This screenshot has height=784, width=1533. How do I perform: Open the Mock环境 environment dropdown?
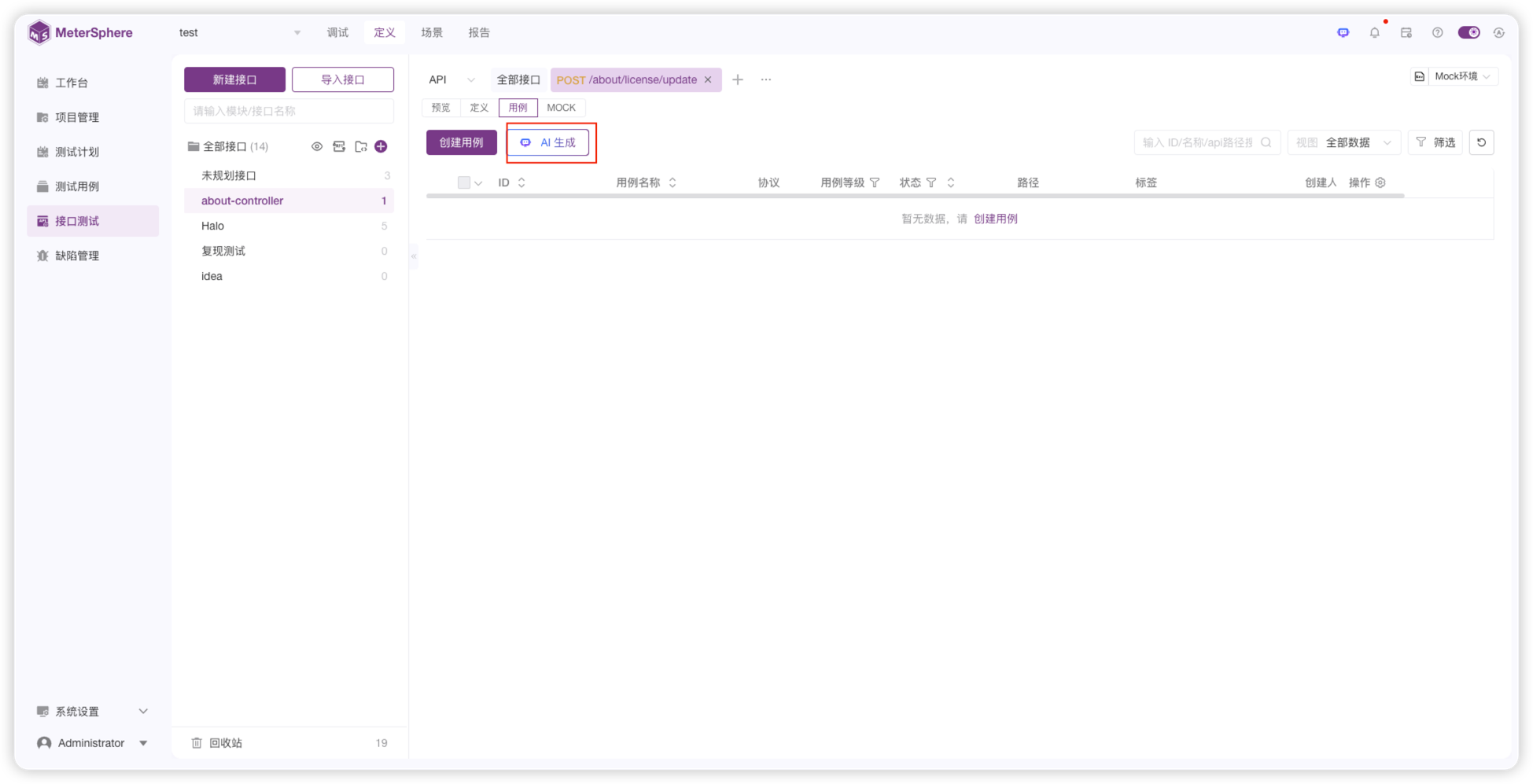coord(1463,76)
